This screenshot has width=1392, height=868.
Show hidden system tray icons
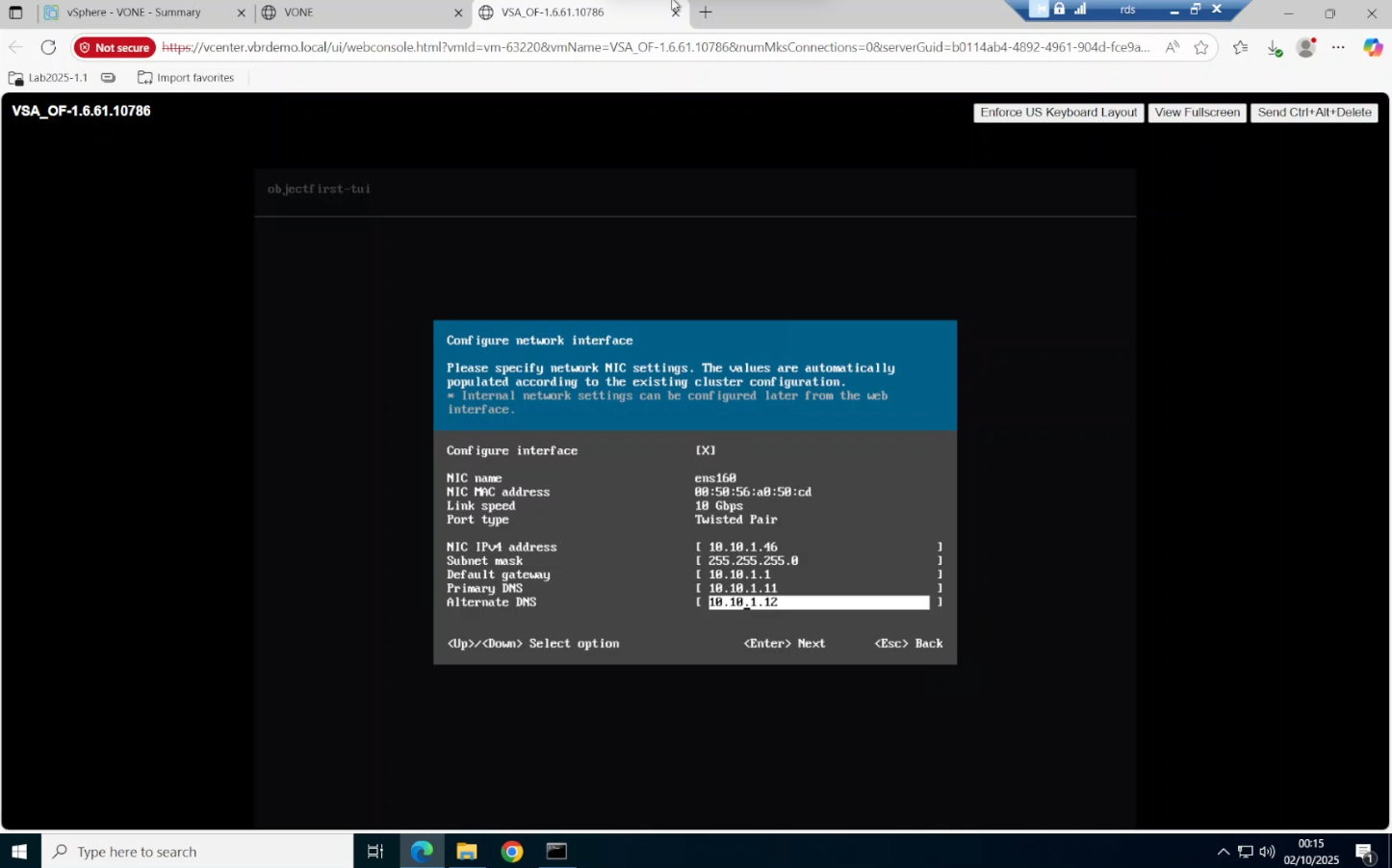(x=1223, y=852)
